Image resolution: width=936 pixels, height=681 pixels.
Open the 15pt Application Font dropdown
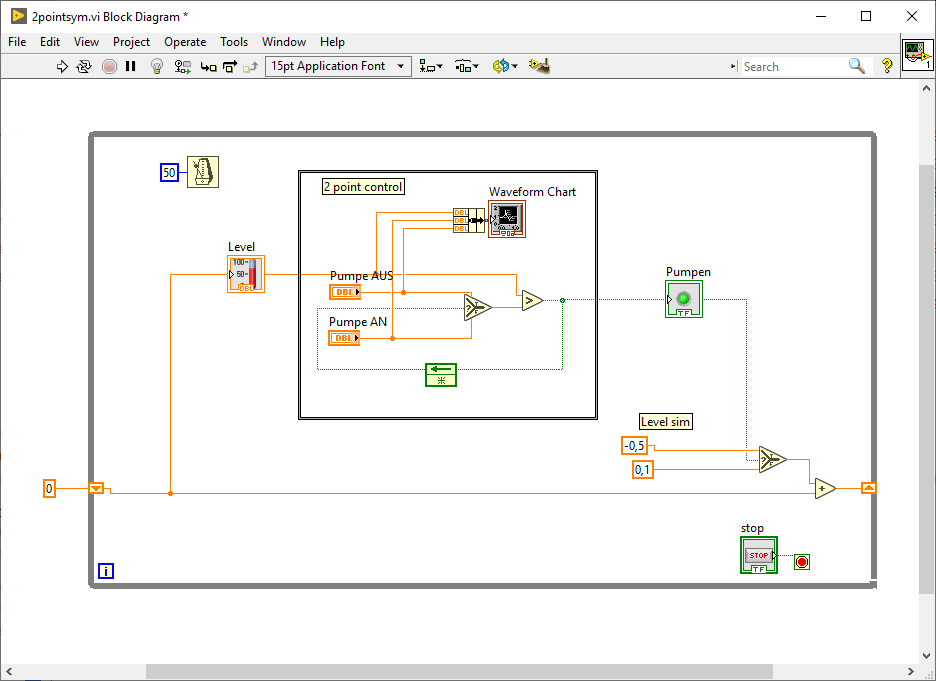338,66
